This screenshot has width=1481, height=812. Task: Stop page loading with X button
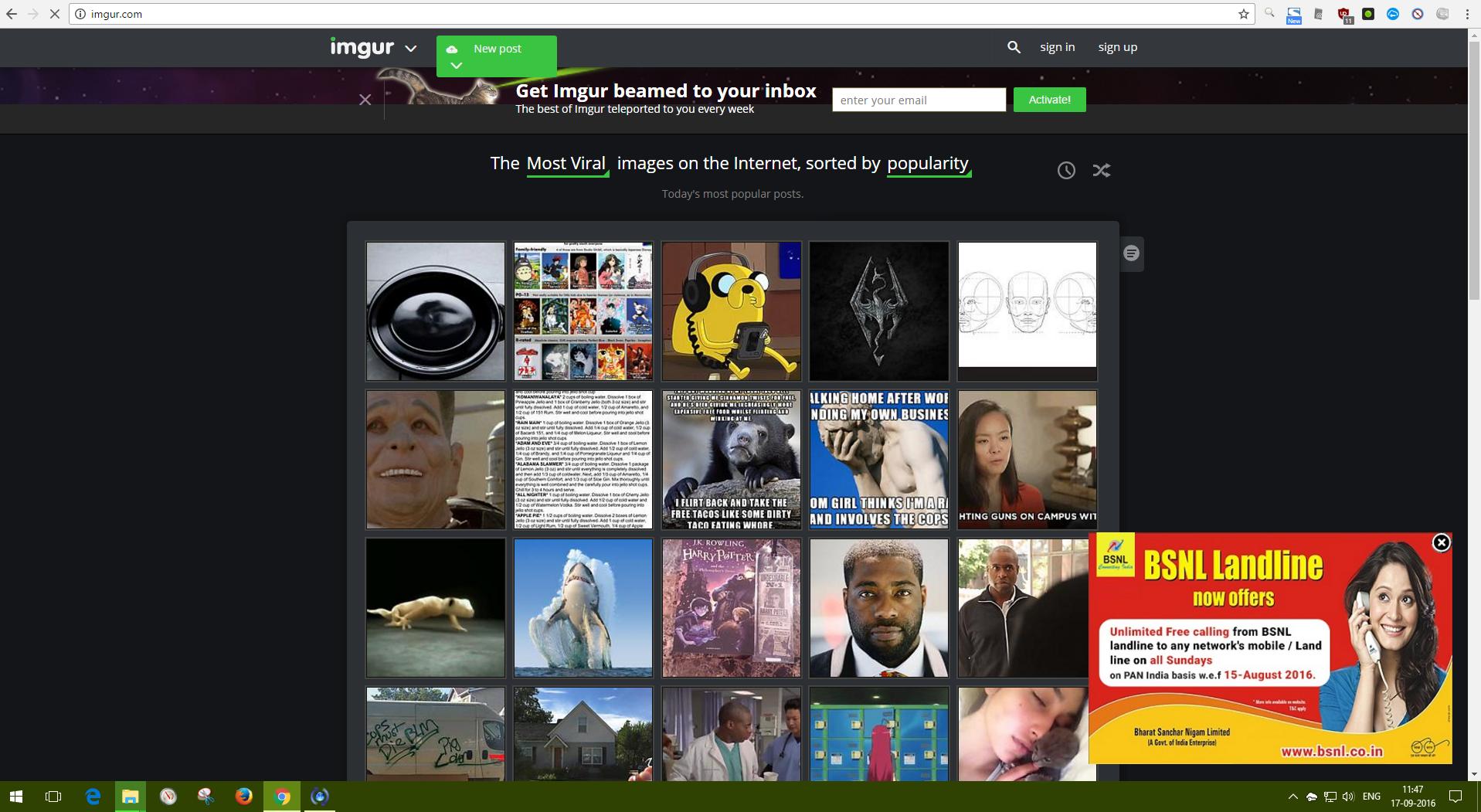coord(54,14)
